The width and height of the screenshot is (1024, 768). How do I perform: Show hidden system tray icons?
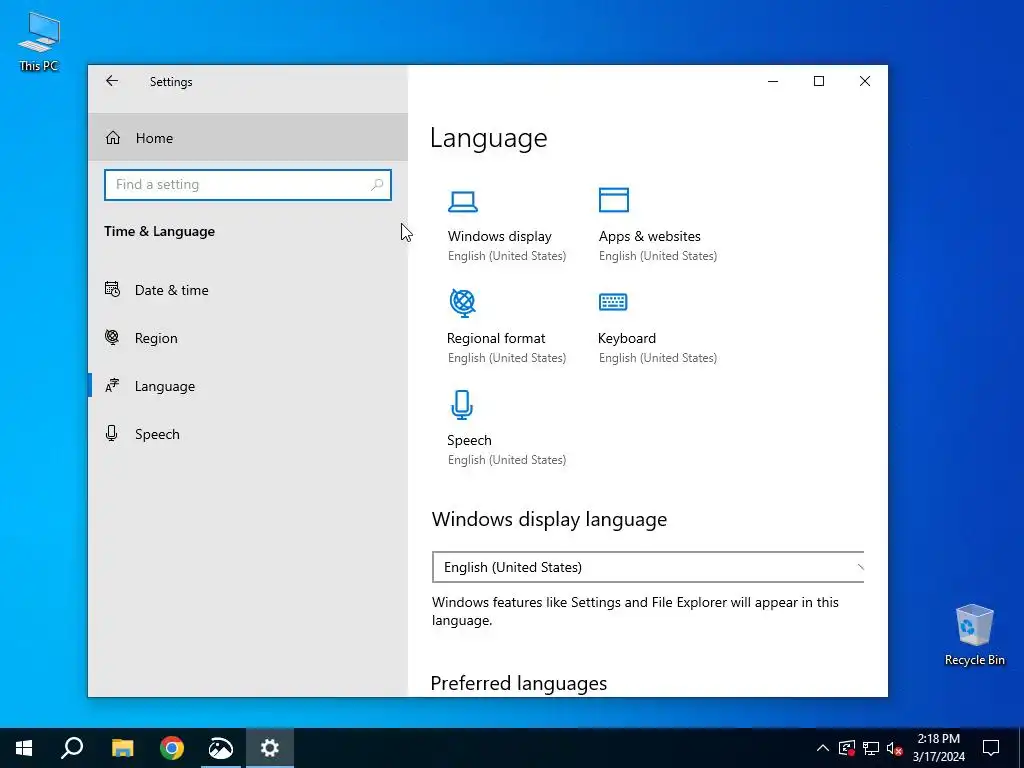tap(823, 748)
